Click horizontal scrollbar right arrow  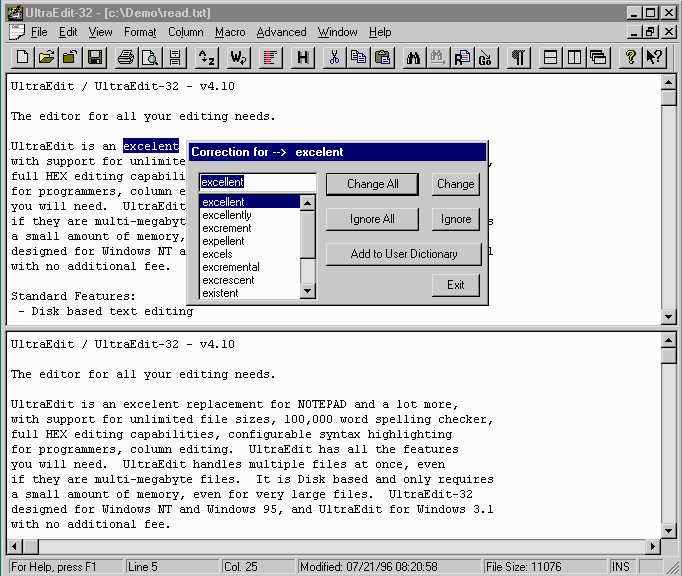(x=652, y=546)
